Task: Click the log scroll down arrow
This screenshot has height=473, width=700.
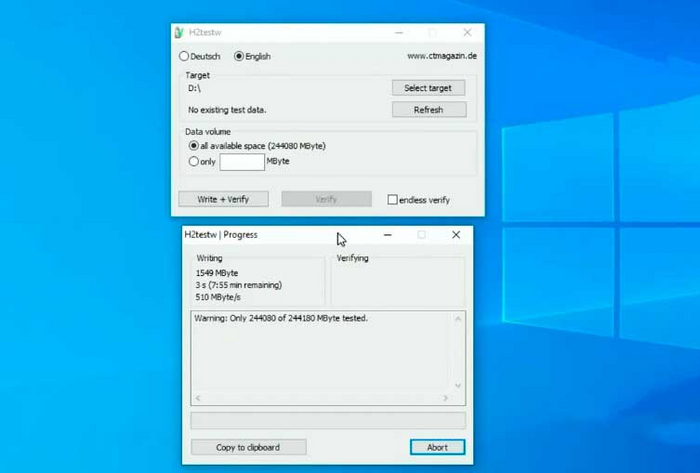Action: (x=458, y=385)
